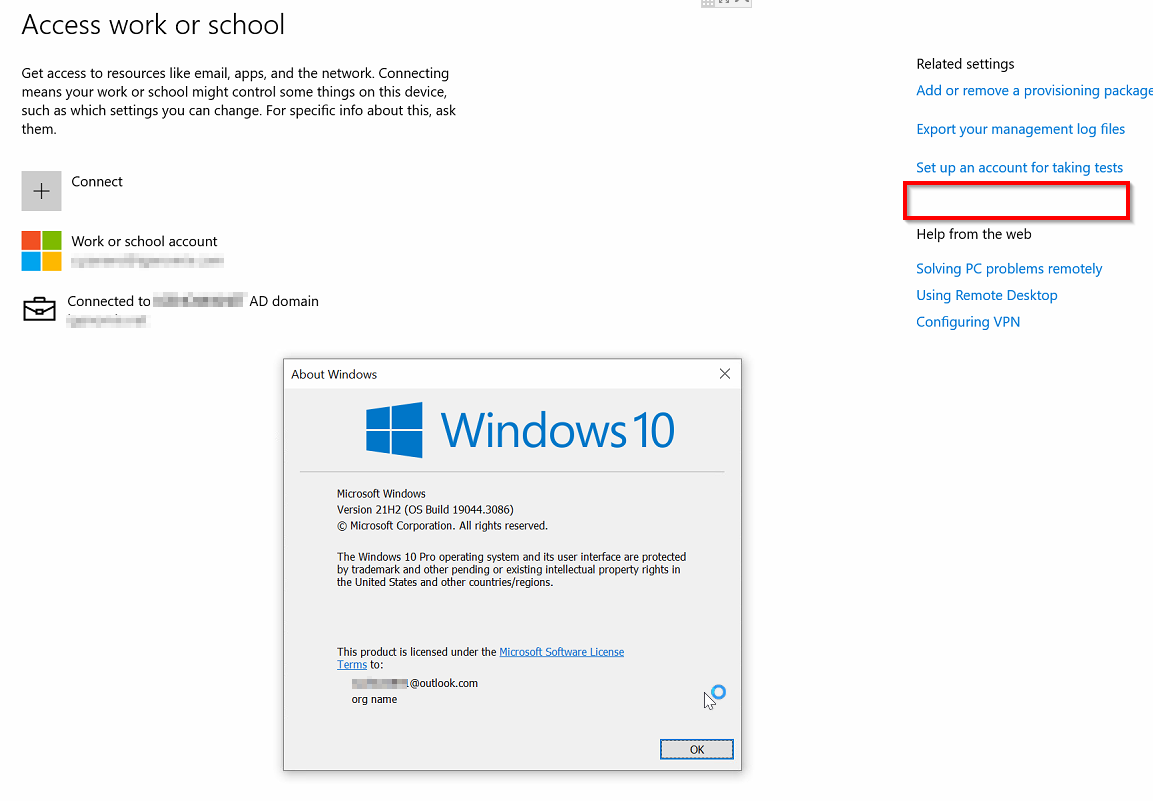Open Add or remove a provisioning package
Screen dimensions: 1153x801
(1035, 90)
